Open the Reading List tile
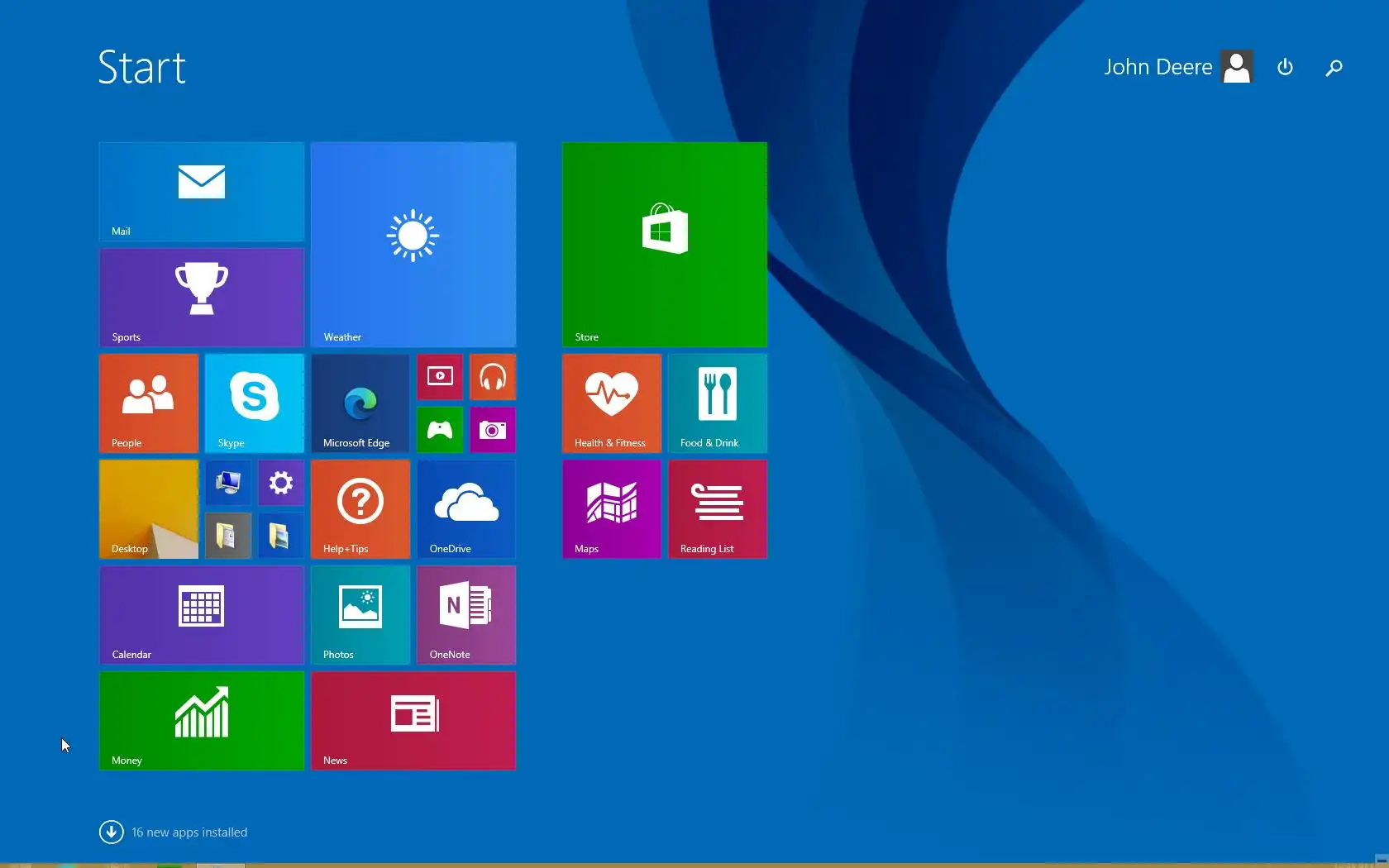 tap(718, 509)
